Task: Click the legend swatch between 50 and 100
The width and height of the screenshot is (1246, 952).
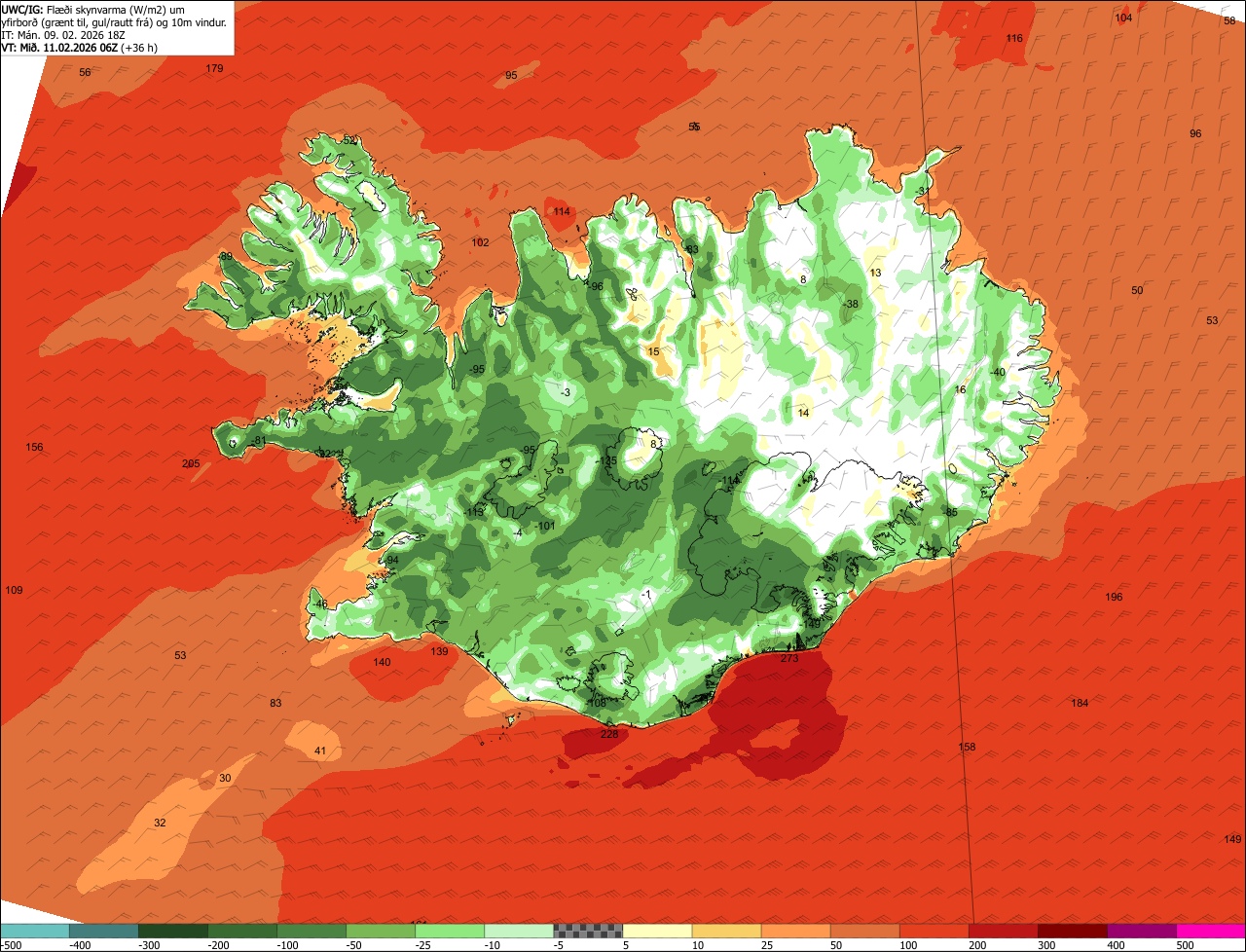Action: [x=864, y=931]
